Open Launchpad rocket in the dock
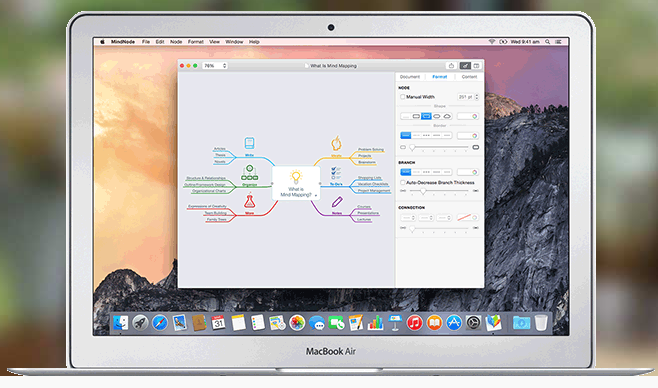 point(140,323)
